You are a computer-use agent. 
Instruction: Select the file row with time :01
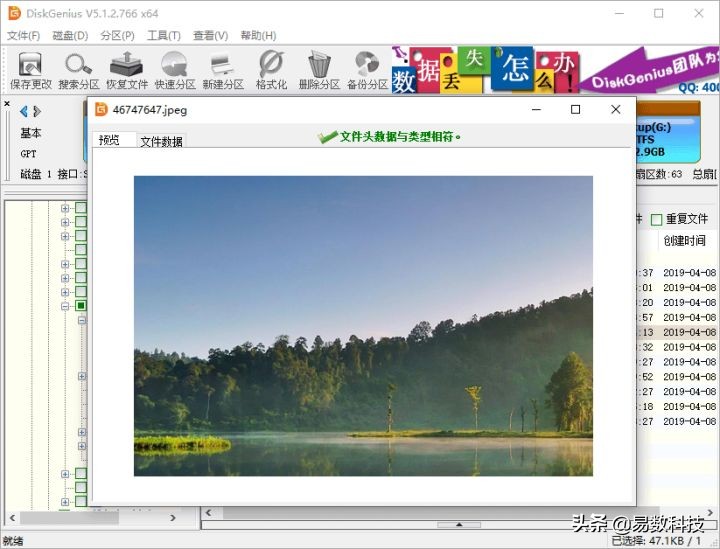pyautogui.click(x=678, y=287)
